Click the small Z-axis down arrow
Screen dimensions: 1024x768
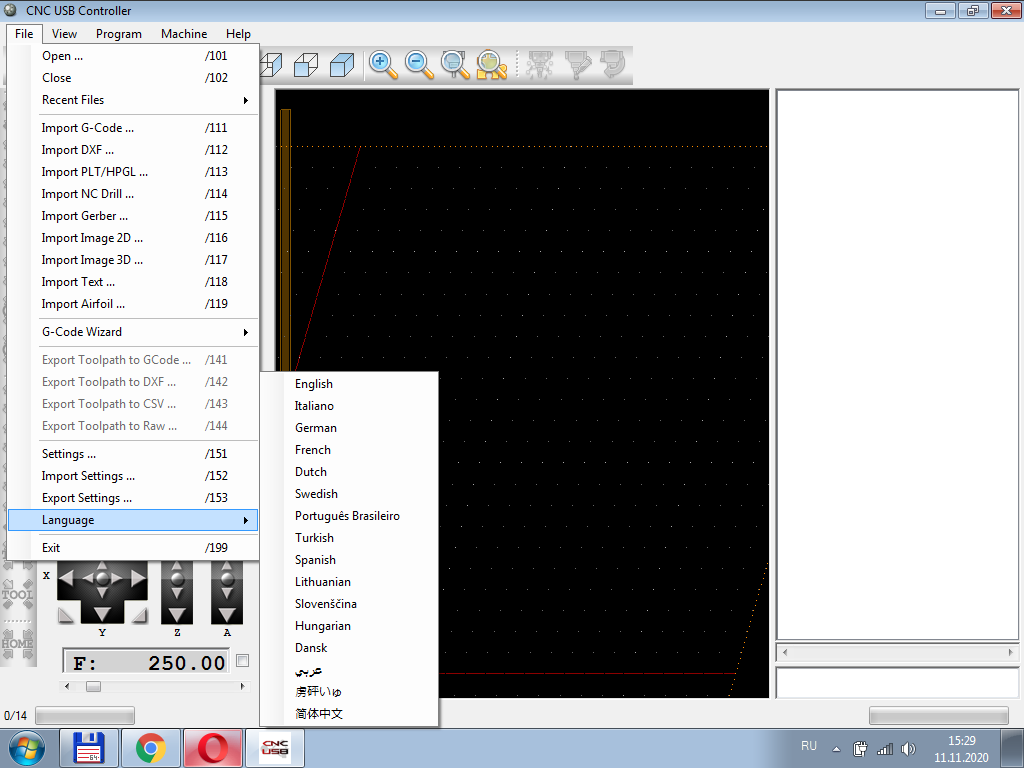(x=177, y=594)
